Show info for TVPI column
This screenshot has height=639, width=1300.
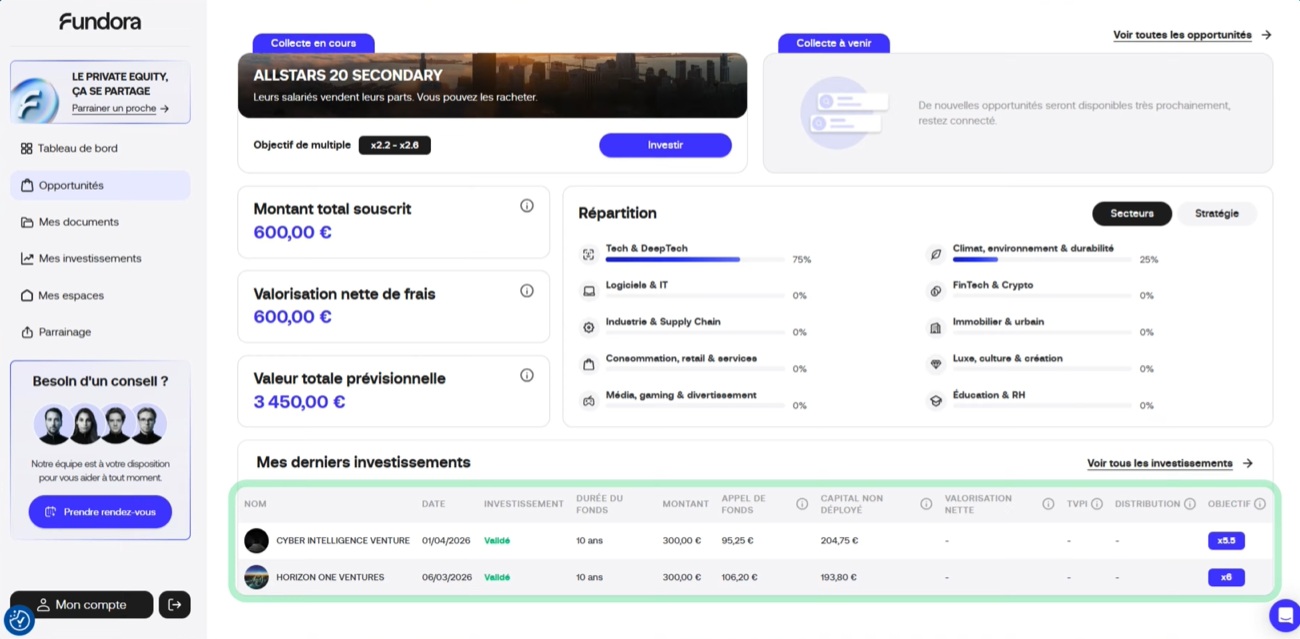(1097, 504)
